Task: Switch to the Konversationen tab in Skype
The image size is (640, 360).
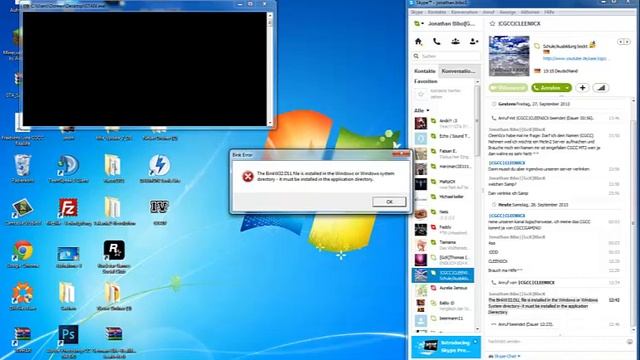Action: coord(458,71)
